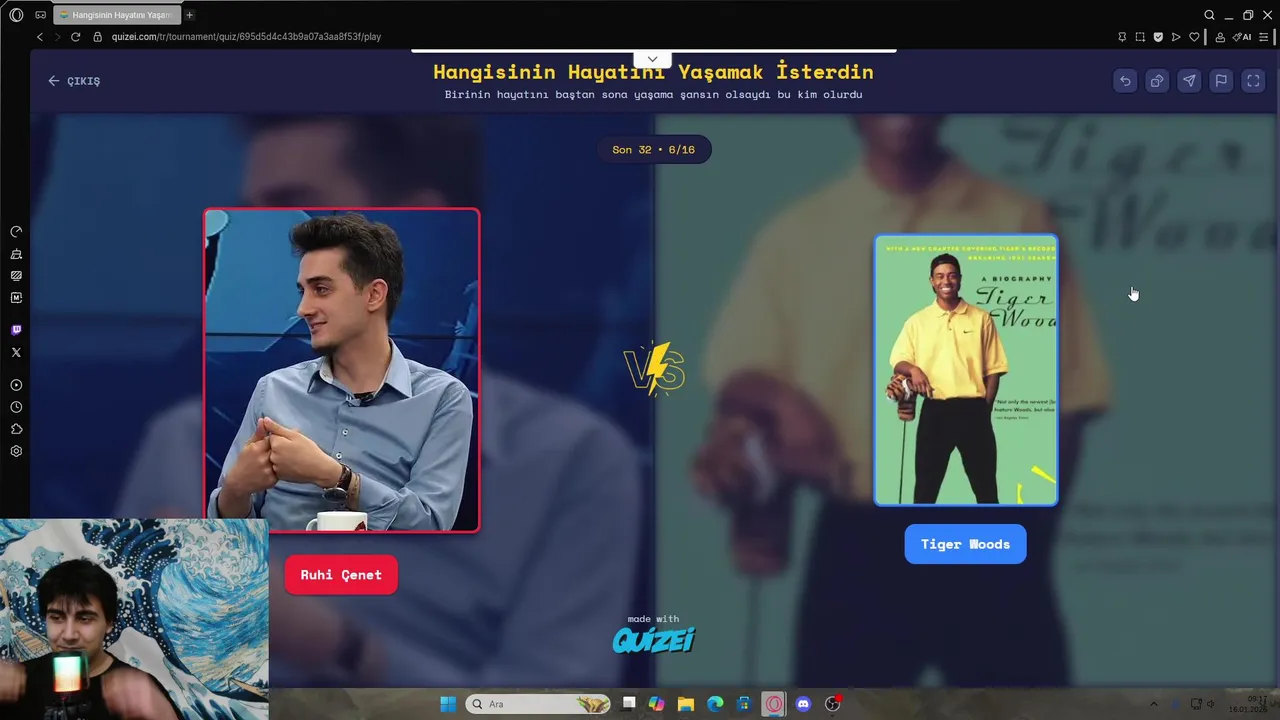
Task: Open File Explorer from the taskbar
Action: pyautogui.click(x=686, y=704)
